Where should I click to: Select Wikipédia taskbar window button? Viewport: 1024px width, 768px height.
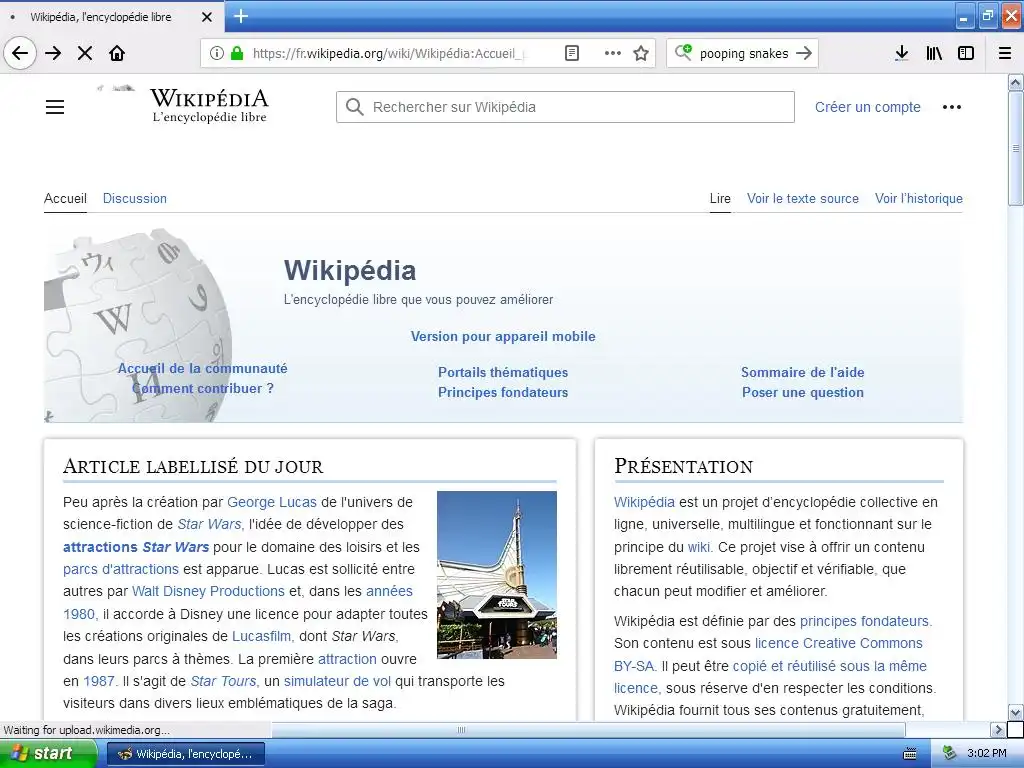coord(185,754)
